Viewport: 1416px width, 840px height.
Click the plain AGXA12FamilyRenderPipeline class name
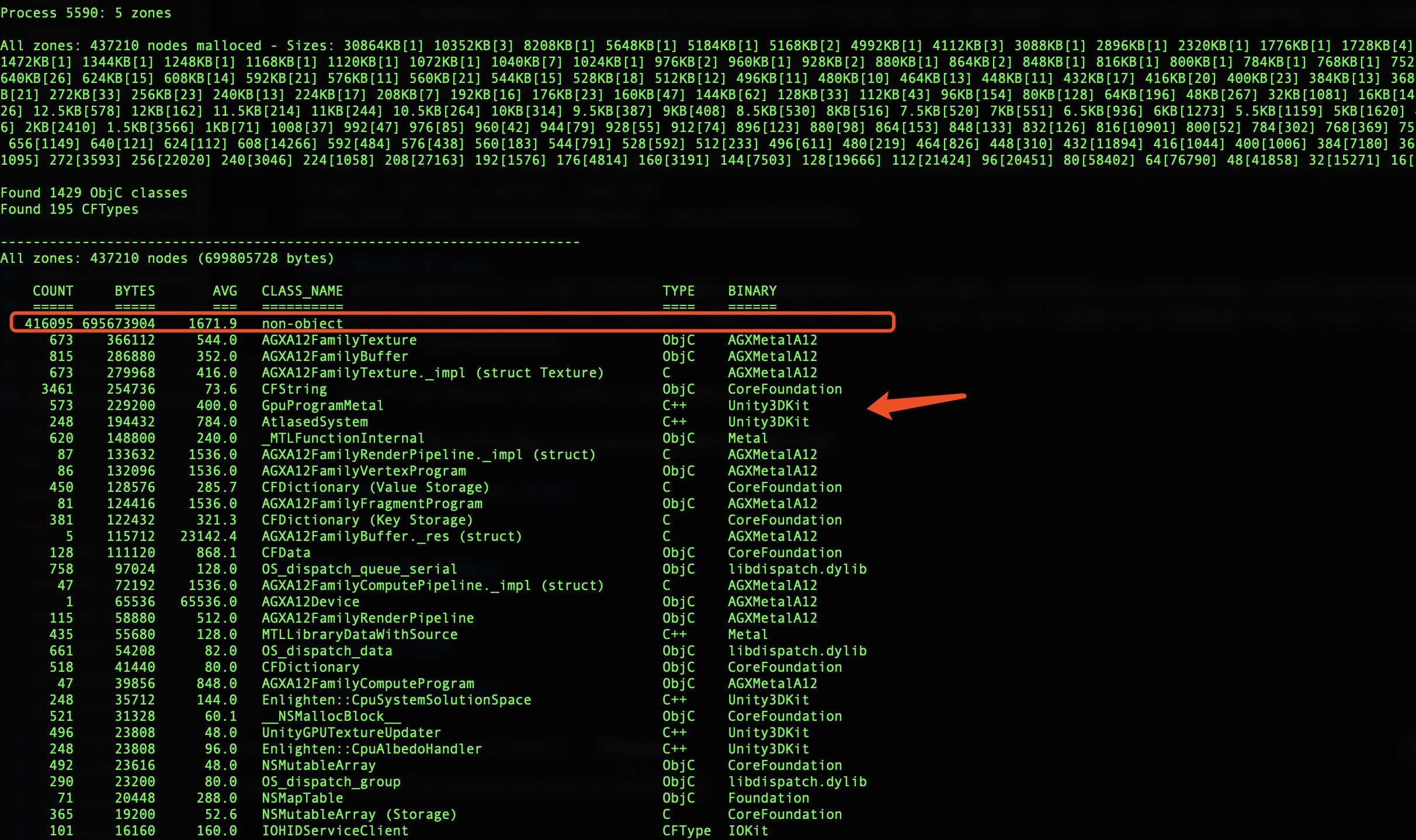(x=368, y=618)
